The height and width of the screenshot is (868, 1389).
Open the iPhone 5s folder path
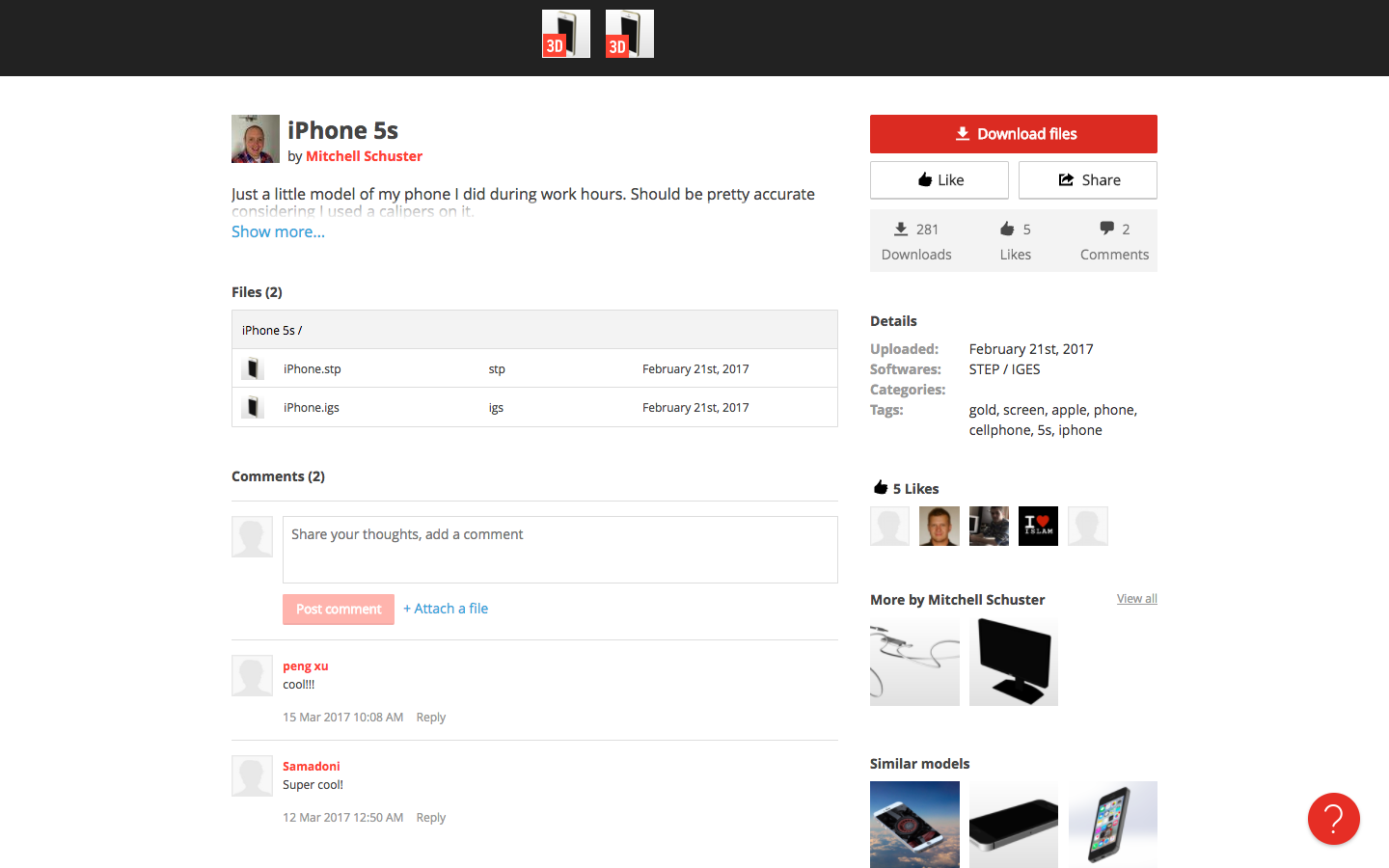[272, 330]
